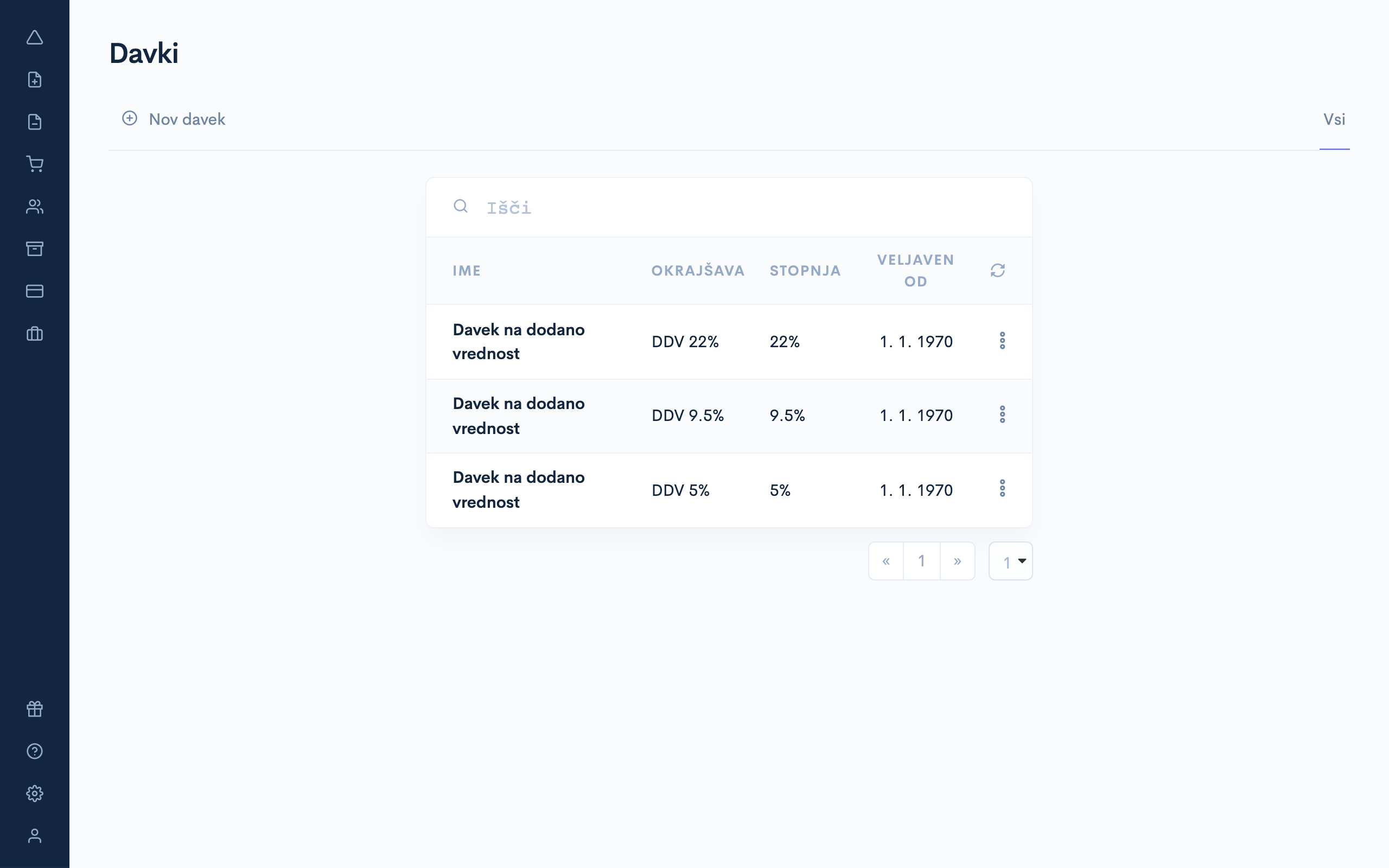This screenshot has height=868, width=1389.
Task: Open settings gear icon in sidebar
Action: click(34, 793)
